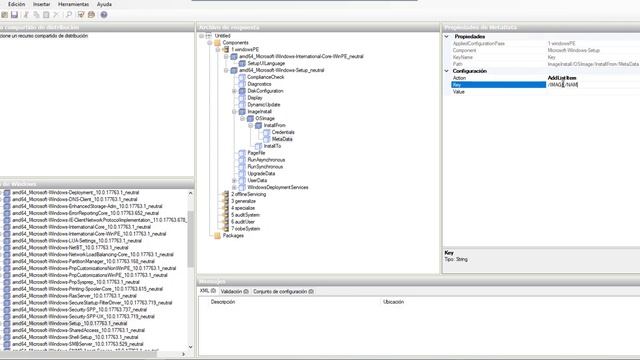The height and width of the screenshot is (360, 640).
Task: Click the Help question mark toolbar icon
Action: (x=104, y=15)
